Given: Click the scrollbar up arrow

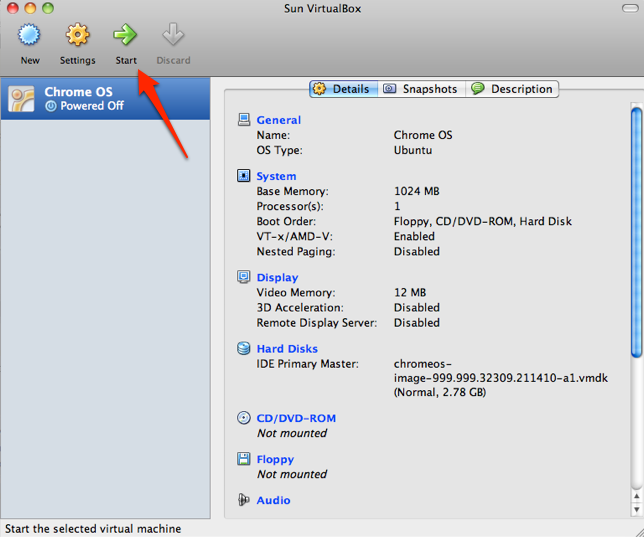Looking at the screenshot, I should pos(636,496).
